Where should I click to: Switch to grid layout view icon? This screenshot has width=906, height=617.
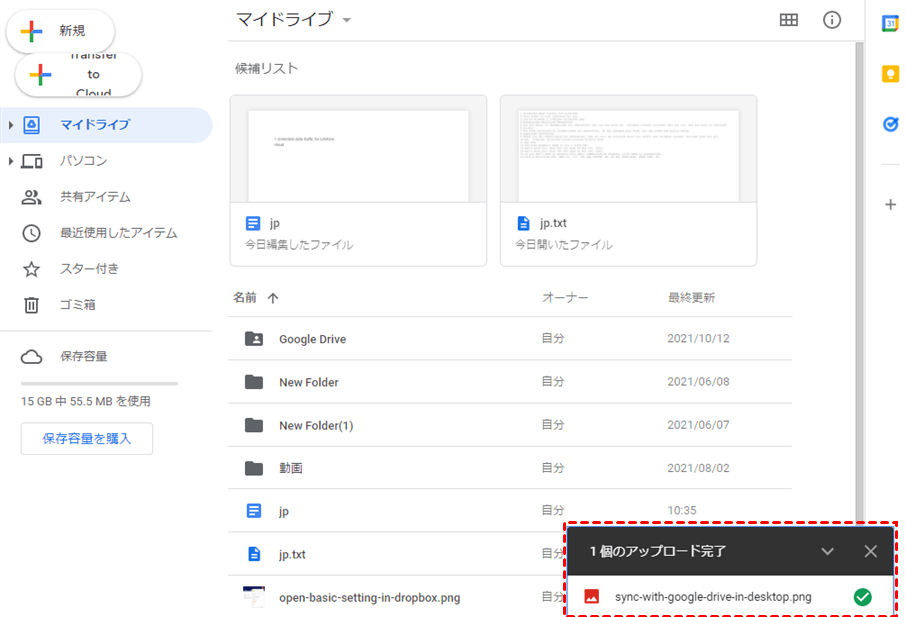pos(789,20)
